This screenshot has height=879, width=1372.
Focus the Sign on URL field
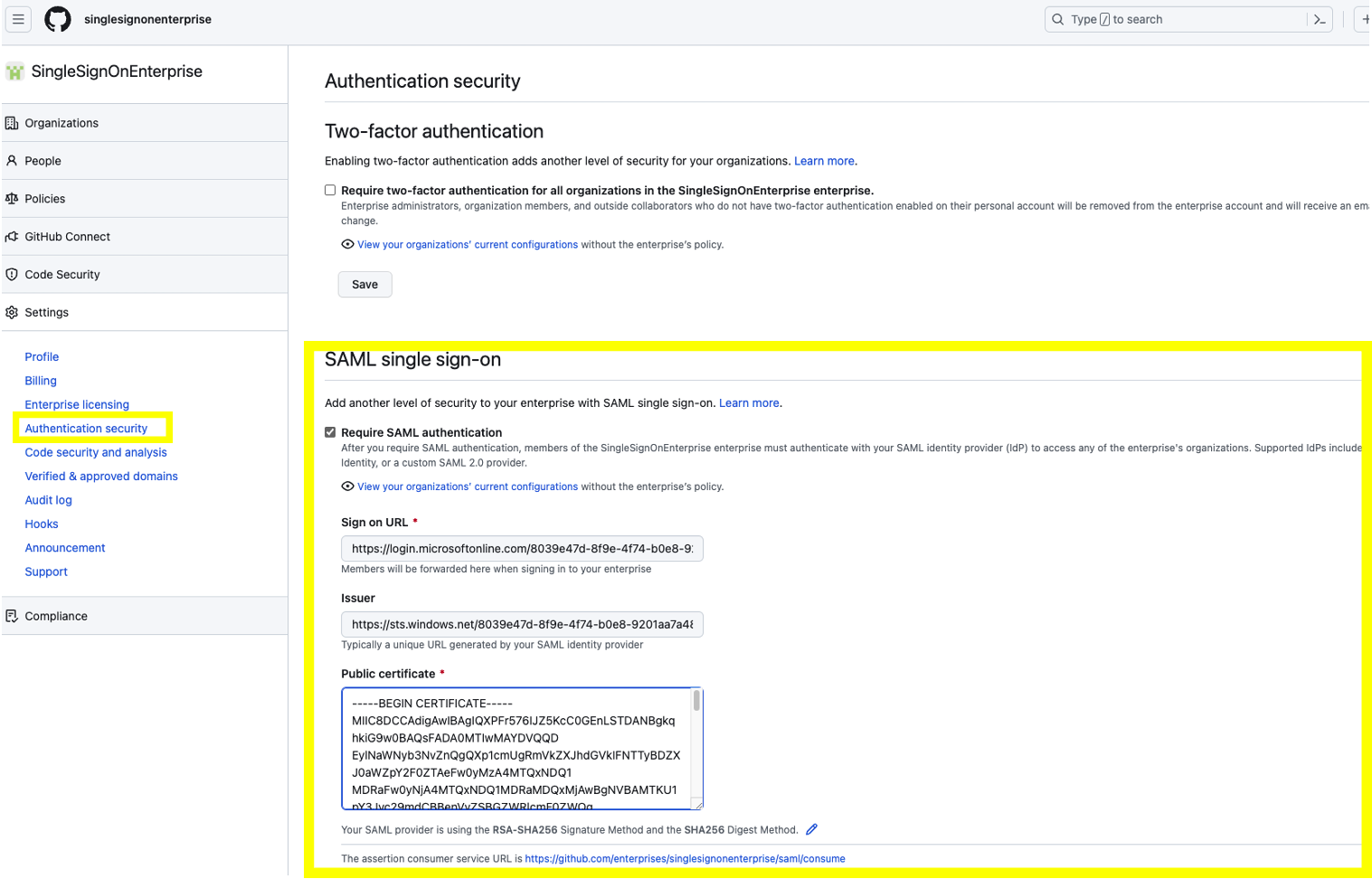coord(522,549)
